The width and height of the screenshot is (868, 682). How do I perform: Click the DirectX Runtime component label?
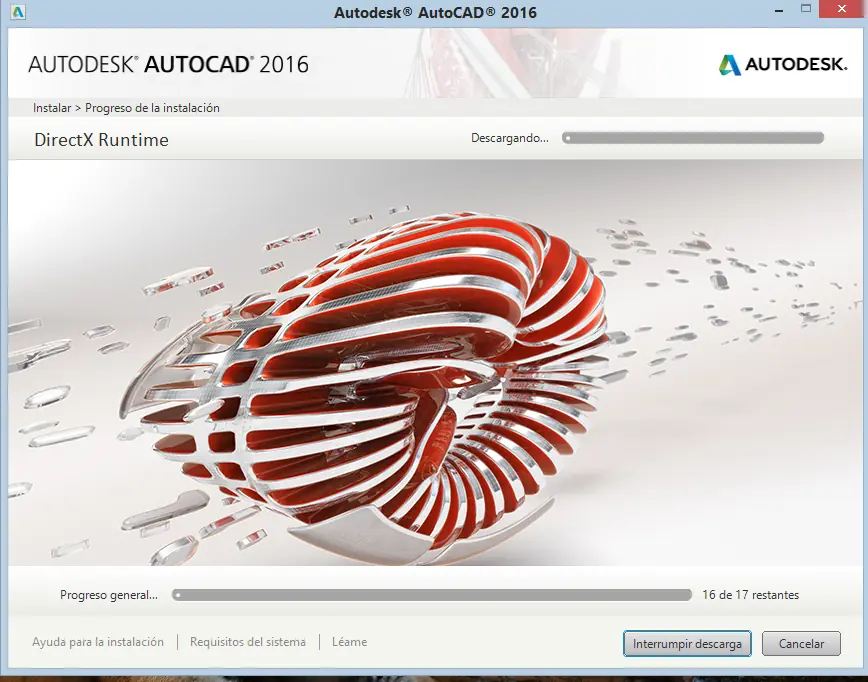click(x=101, y=140)
